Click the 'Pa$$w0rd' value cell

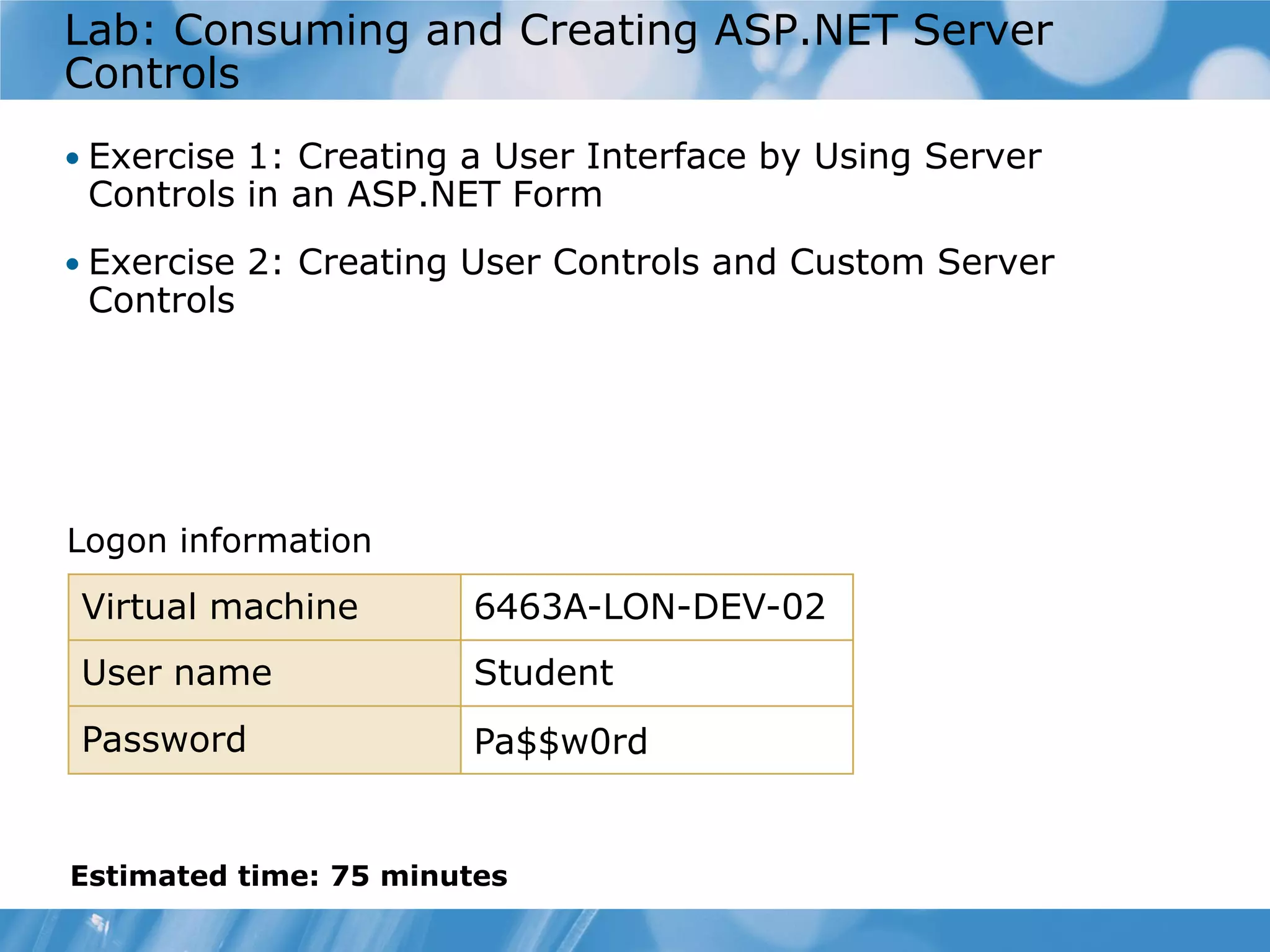[x=657, y=740]
